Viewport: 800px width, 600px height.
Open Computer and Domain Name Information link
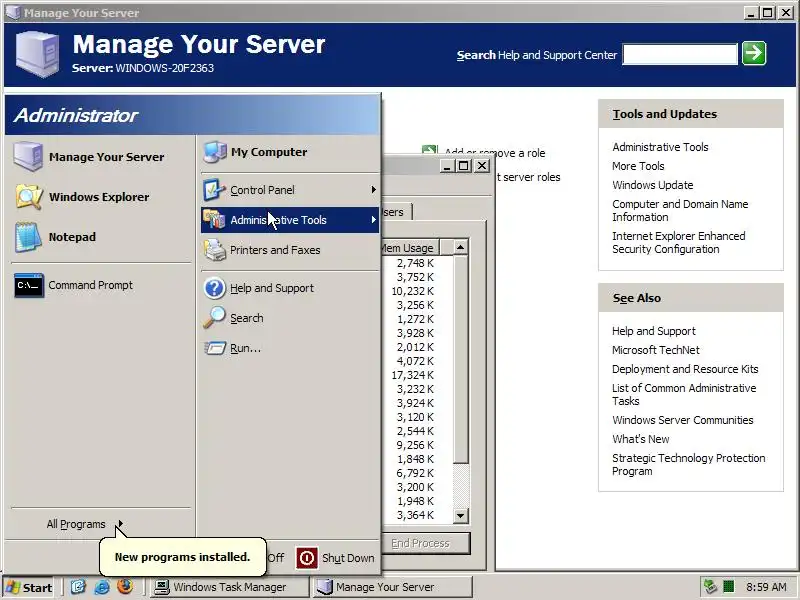pos(680,210)
